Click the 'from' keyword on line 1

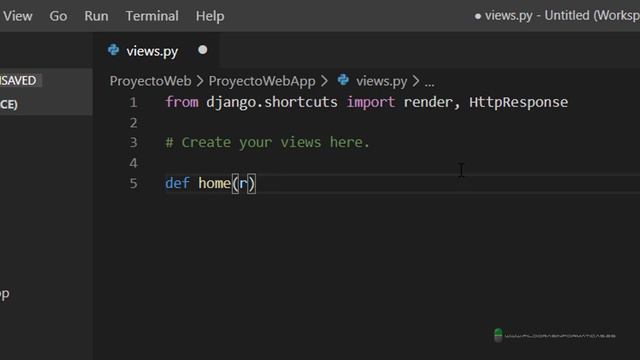[x=182, y=102]
